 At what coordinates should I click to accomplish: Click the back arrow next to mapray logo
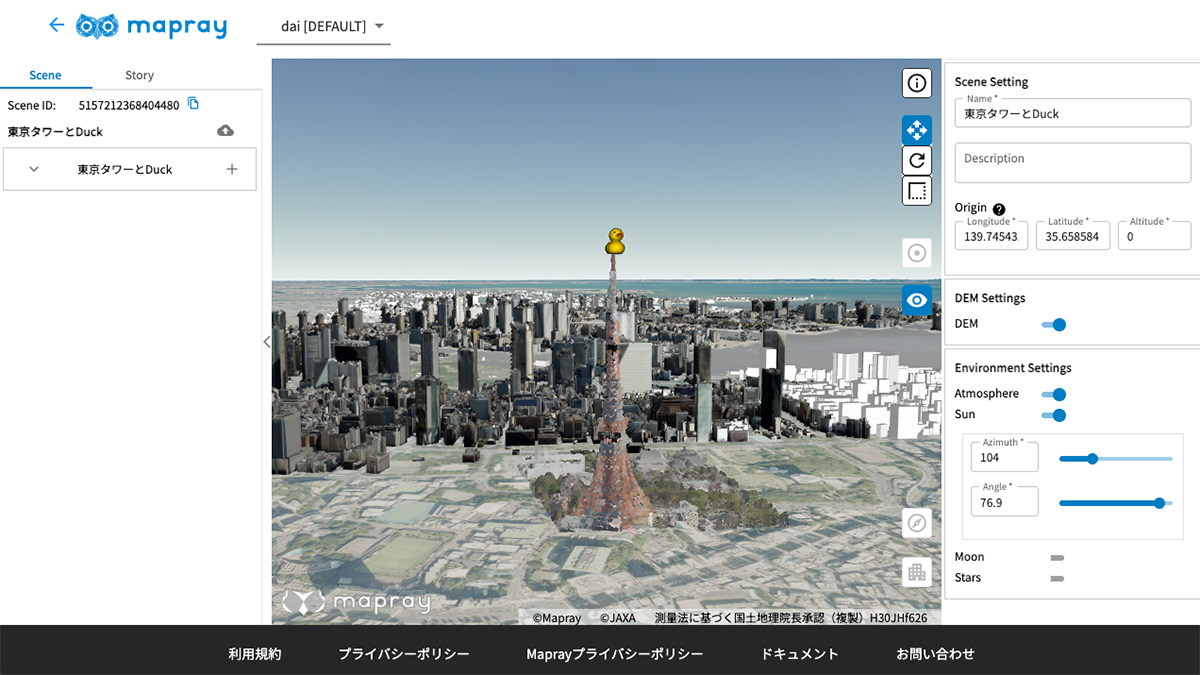coord(56,25)
